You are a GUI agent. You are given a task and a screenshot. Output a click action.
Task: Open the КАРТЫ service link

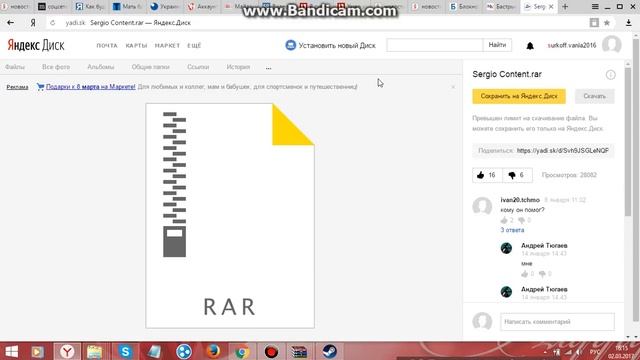point(136,46)
